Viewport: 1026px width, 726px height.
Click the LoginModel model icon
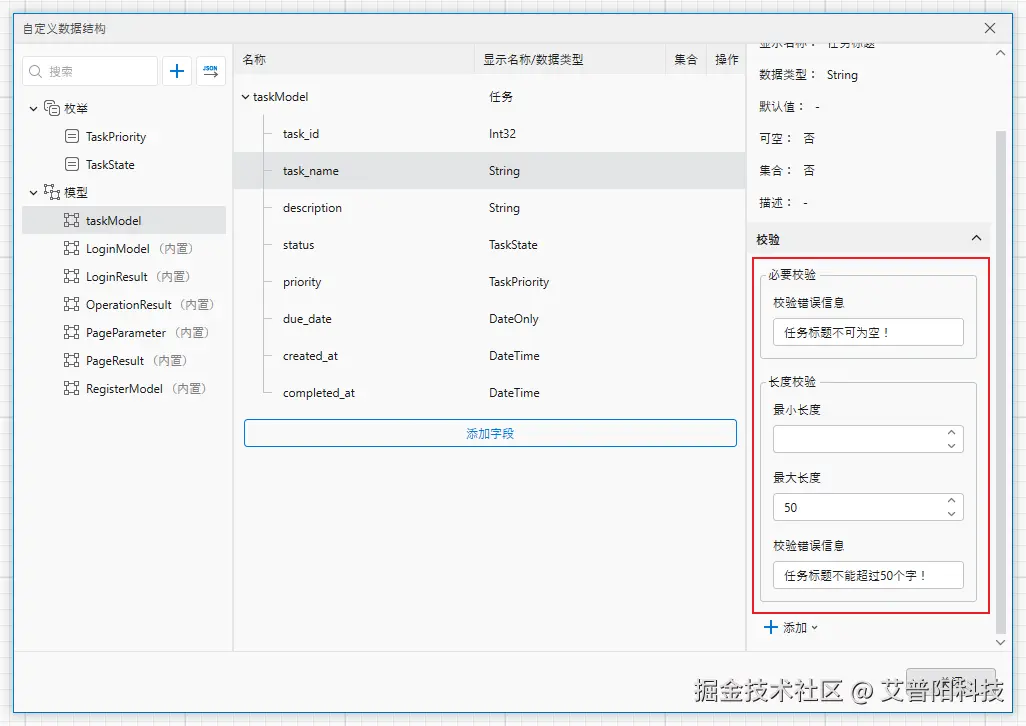(72, 249)
